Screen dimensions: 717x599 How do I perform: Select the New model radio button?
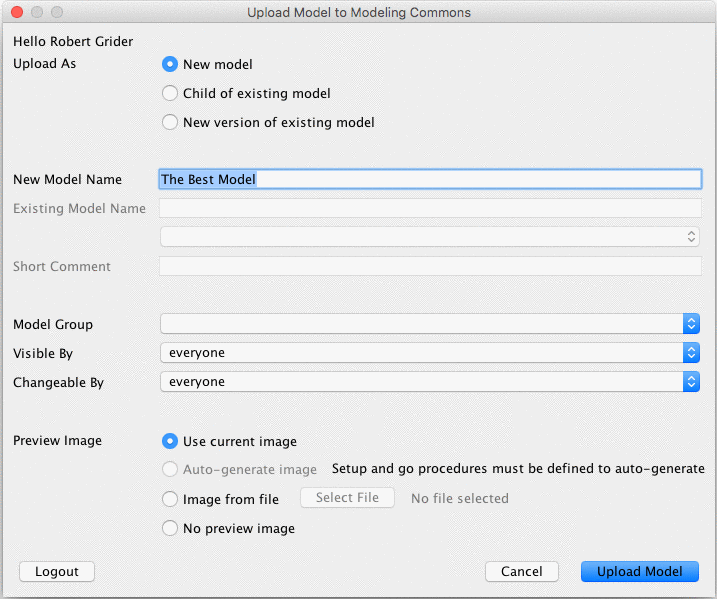coord(170,65)
